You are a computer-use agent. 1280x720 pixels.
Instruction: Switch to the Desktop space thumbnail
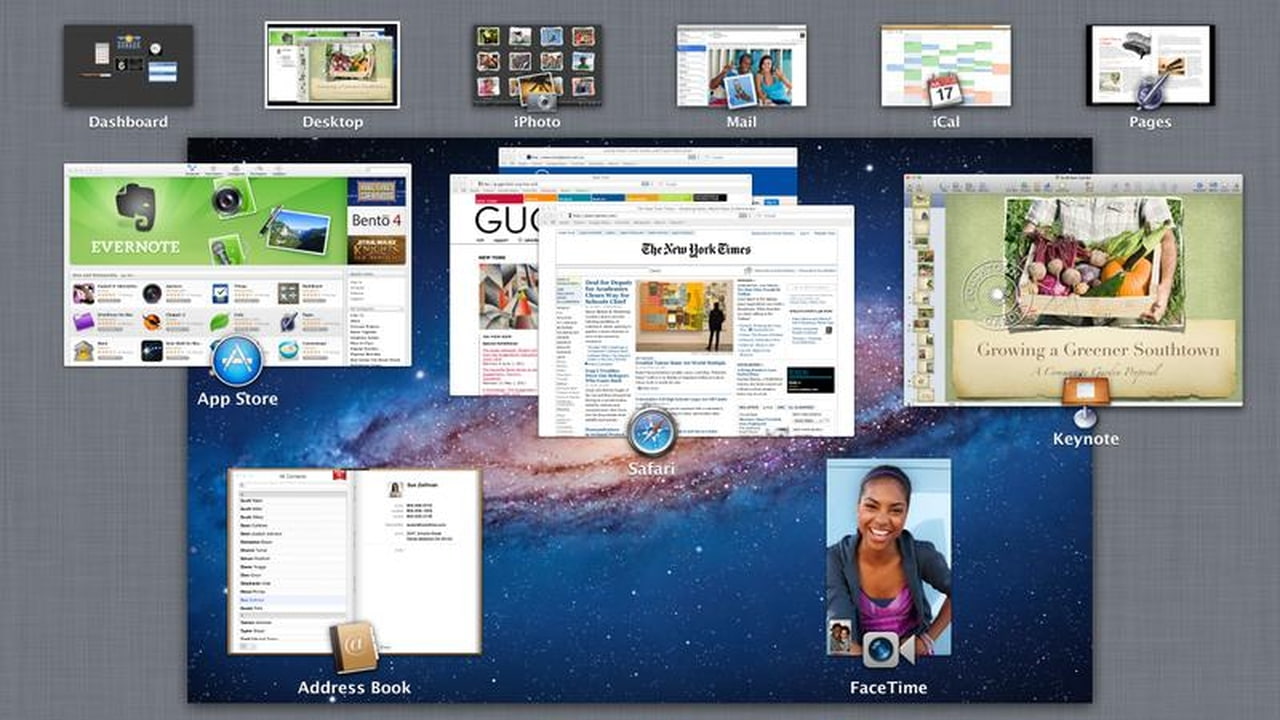[332, 65]
